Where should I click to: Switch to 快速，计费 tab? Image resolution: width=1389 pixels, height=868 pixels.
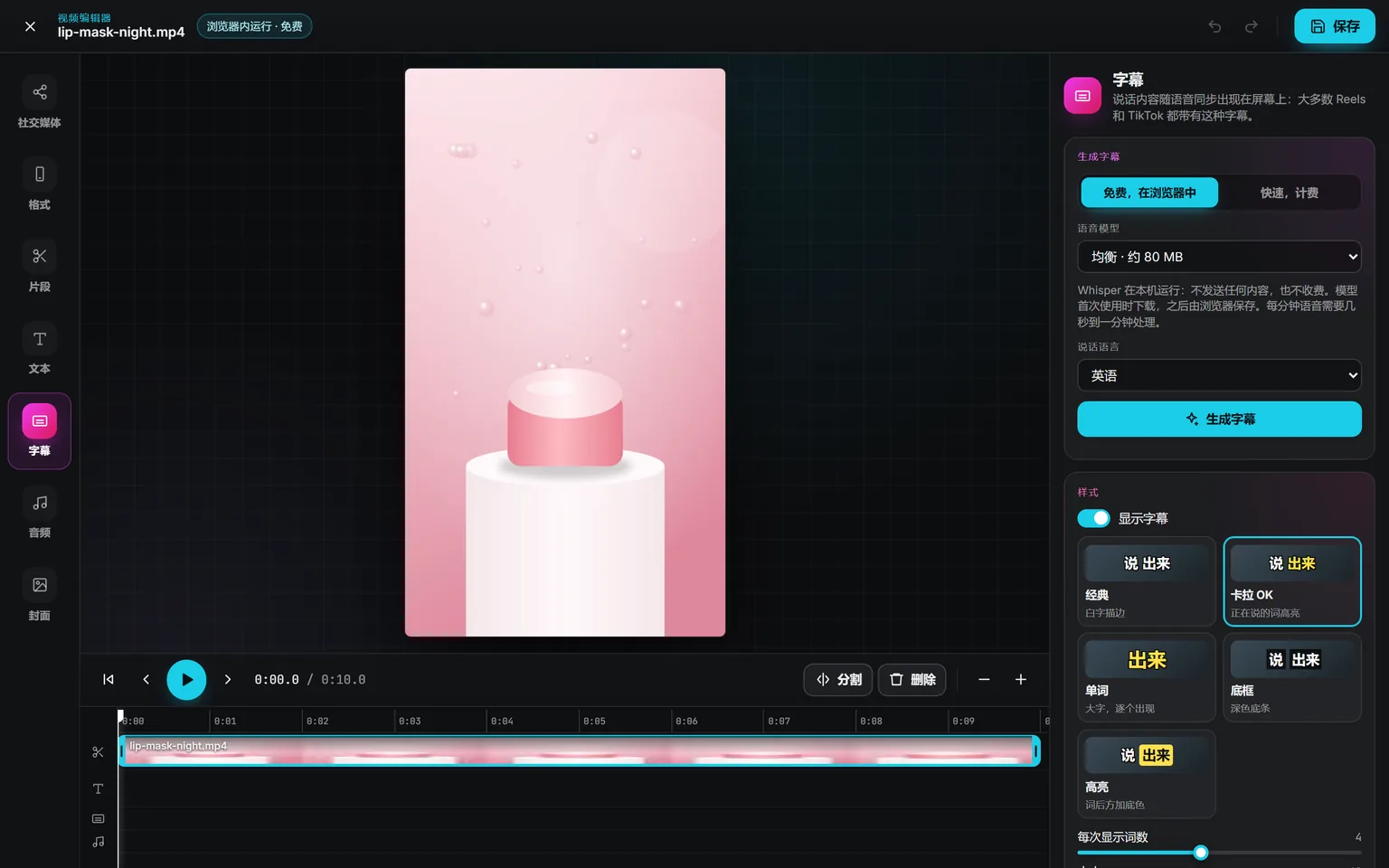(x=1289, y=193)
